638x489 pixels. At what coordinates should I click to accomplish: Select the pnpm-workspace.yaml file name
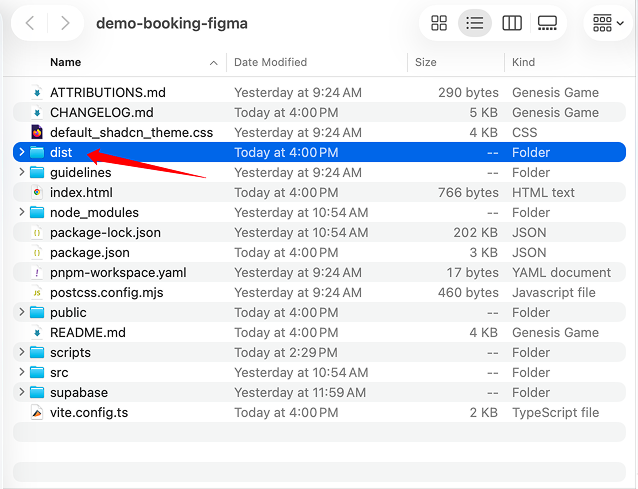tap(118, 272)
